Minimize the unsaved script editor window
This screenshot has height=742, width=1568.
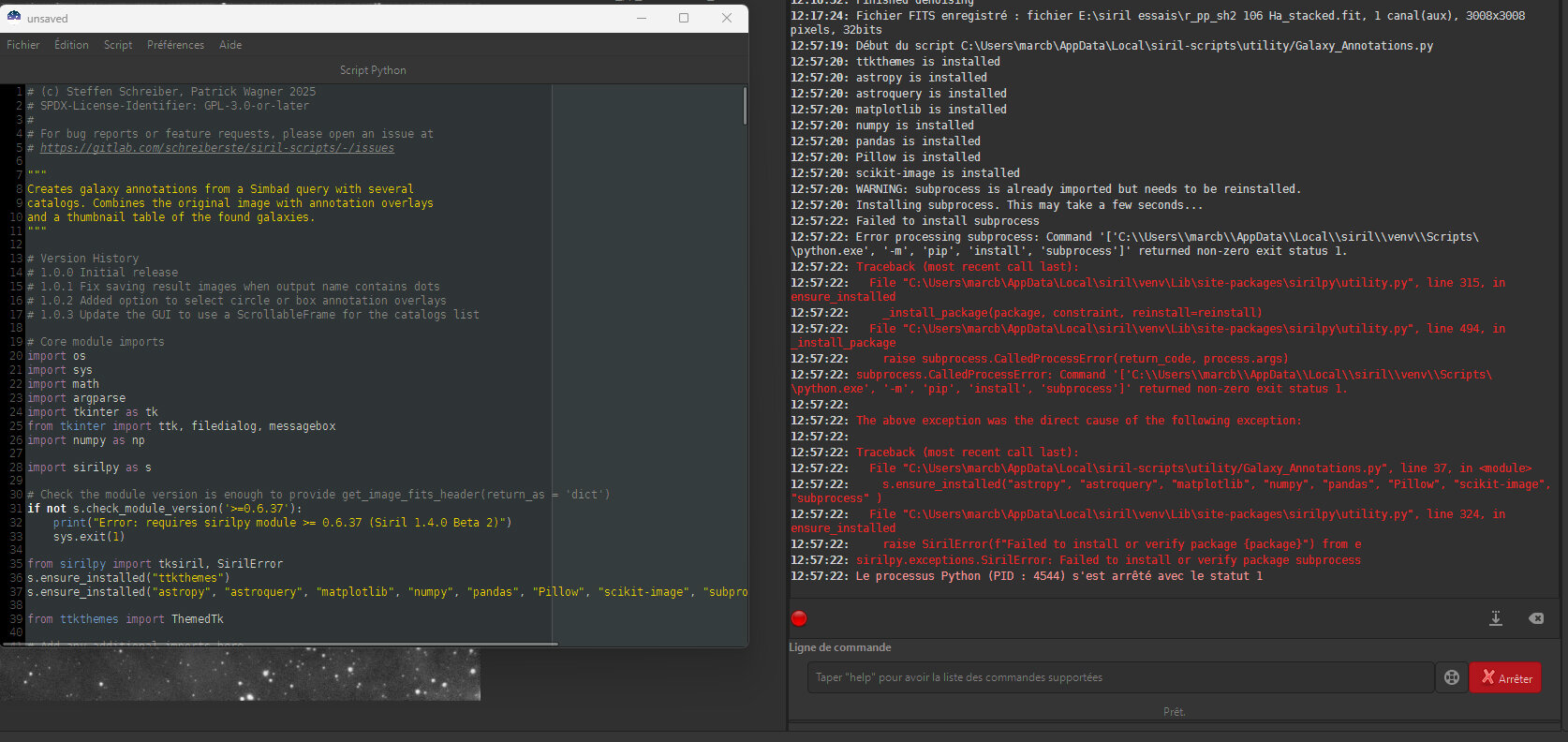[x=642, y=18]
